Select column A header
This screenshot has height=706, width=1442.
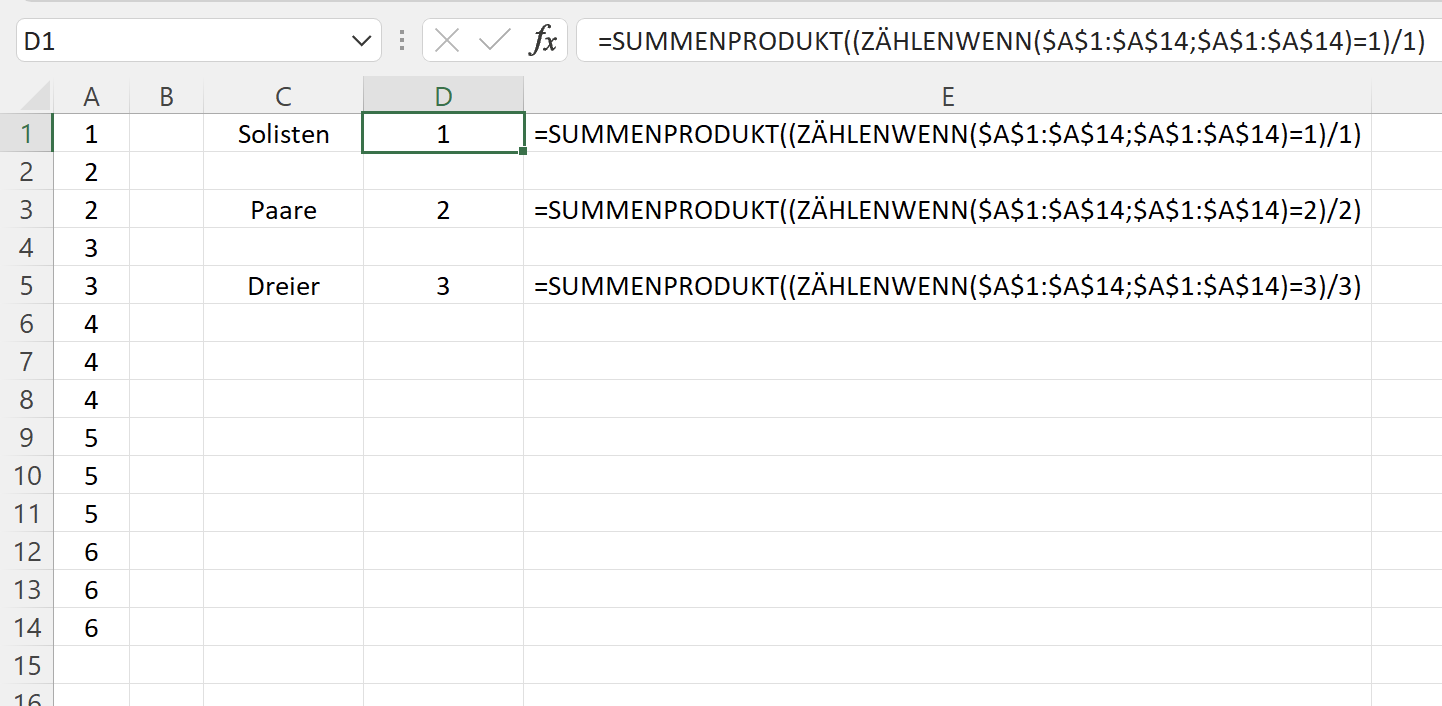[x=91, y=96]
